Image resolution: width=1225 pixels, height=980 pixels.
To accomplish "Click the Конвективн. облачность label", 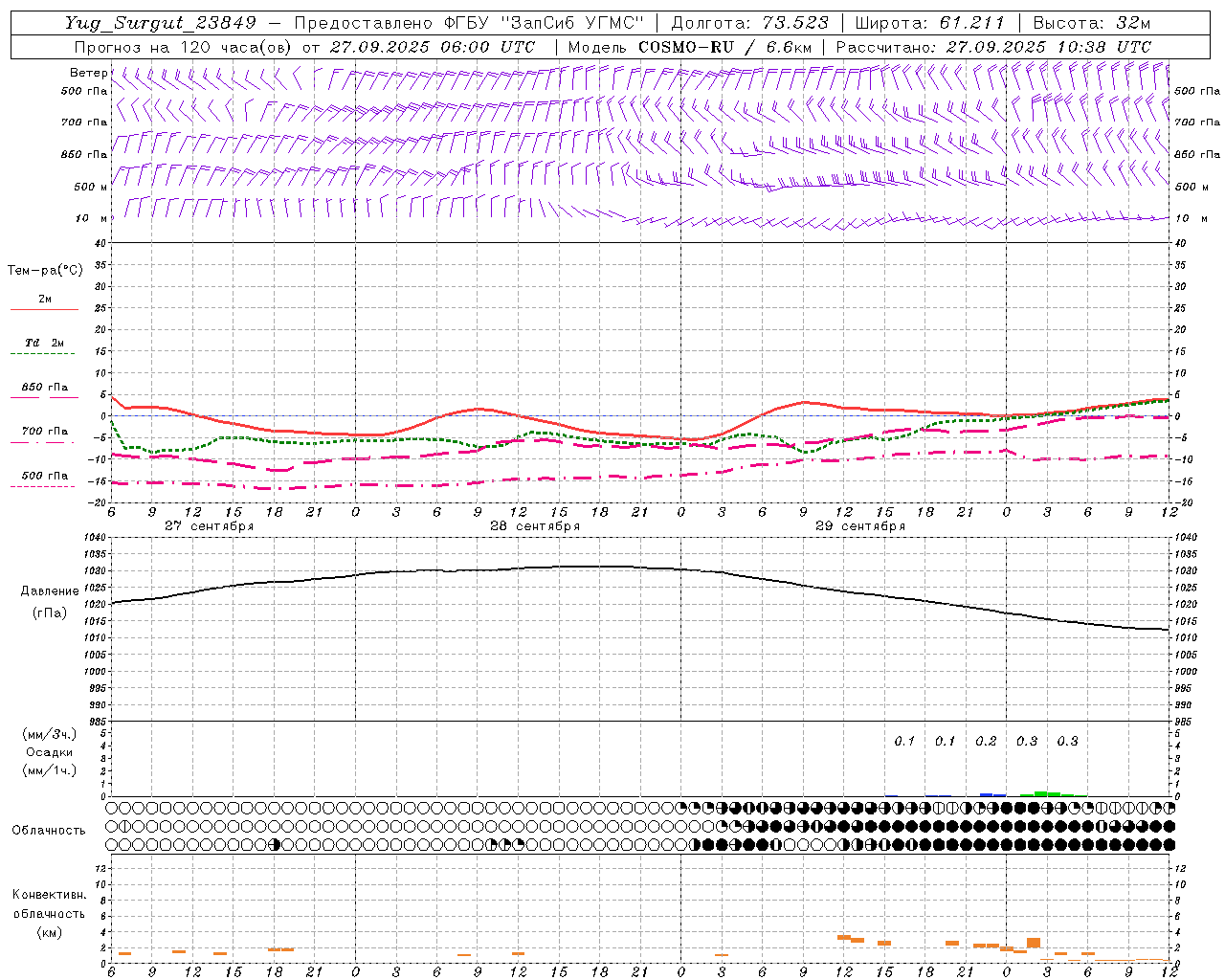I will [x=49, y=904].
